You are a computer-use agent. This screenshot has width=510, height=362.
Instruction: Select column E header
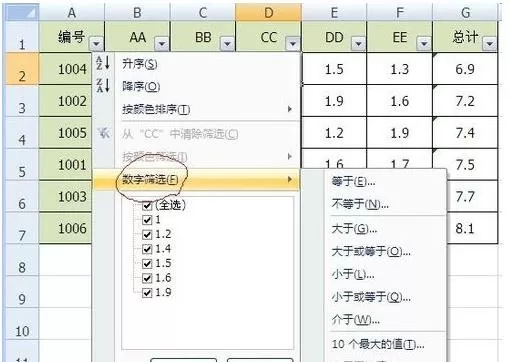click(x=334, y=13)
